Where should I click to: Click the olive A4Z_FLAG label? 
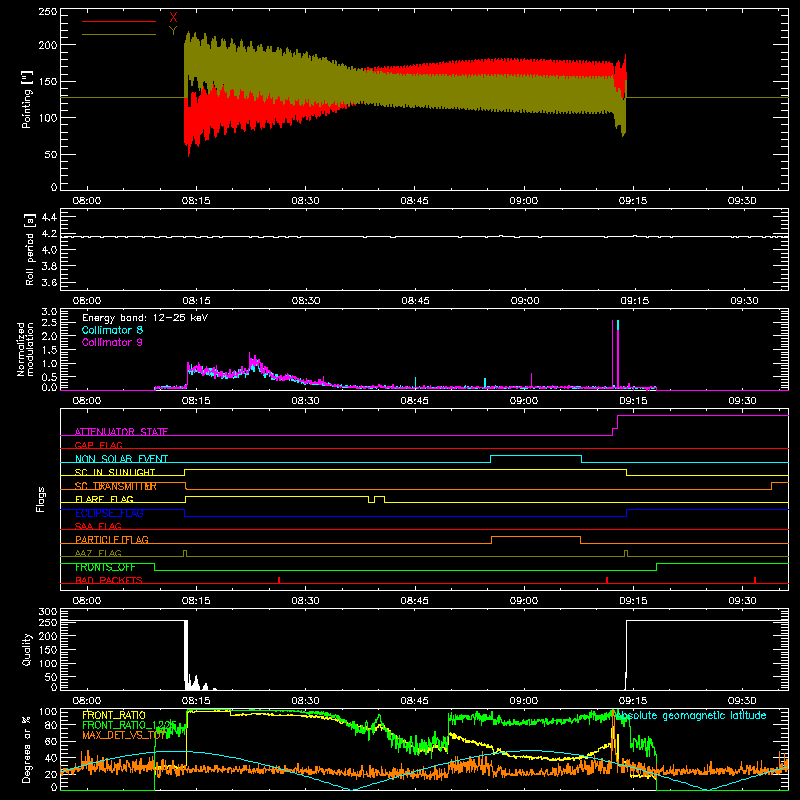(98, 553)
